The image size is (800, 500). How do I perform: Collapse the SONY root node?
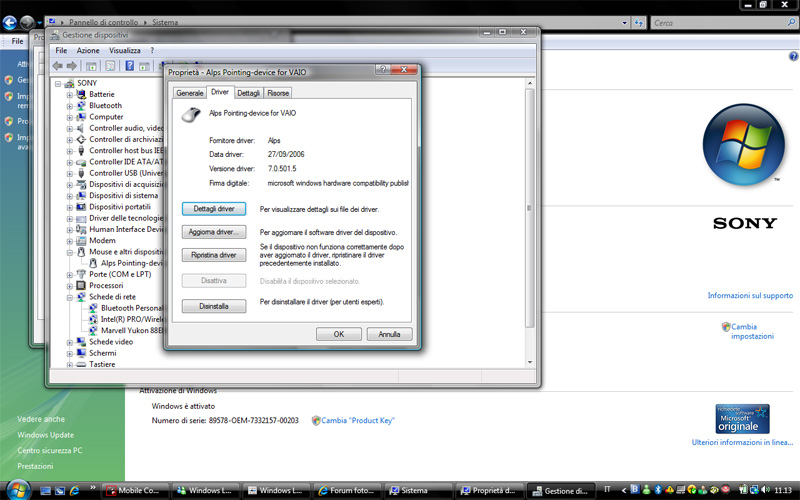pyautogui.click(x=58, y=83)
